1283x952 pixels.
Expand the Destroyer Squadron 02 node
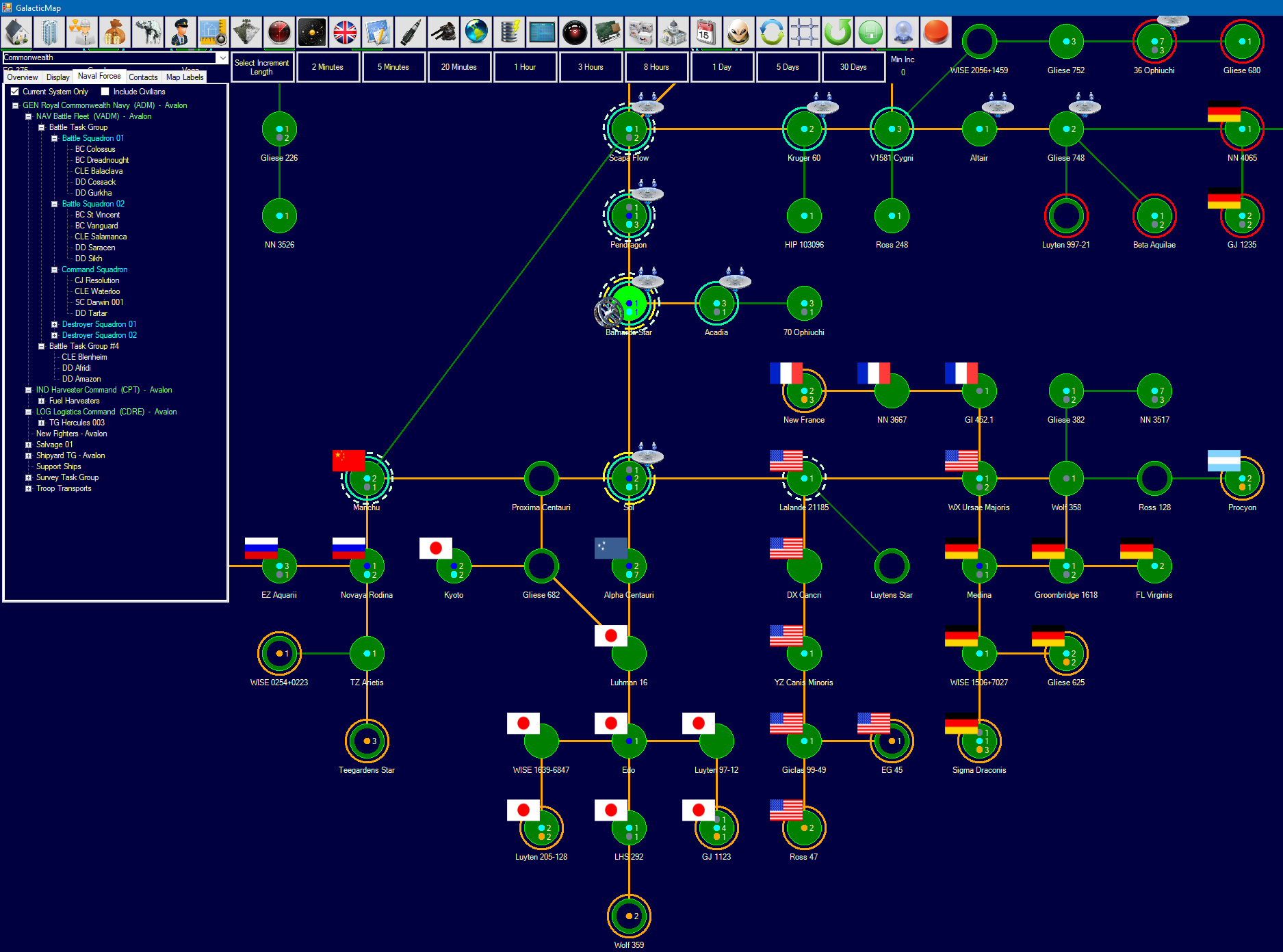coord(55,335)
